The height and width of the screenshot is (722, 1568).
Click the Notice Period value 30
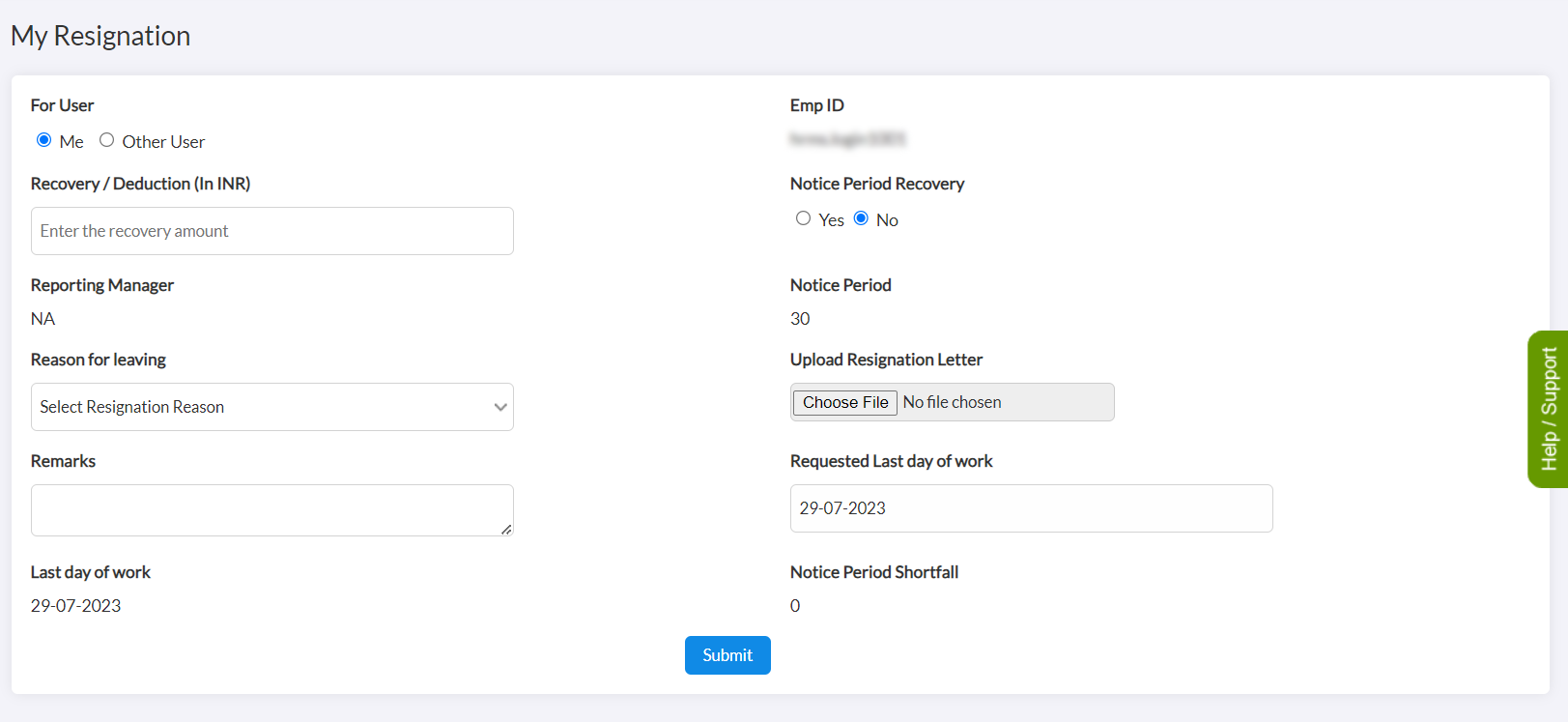click(800, 319)
